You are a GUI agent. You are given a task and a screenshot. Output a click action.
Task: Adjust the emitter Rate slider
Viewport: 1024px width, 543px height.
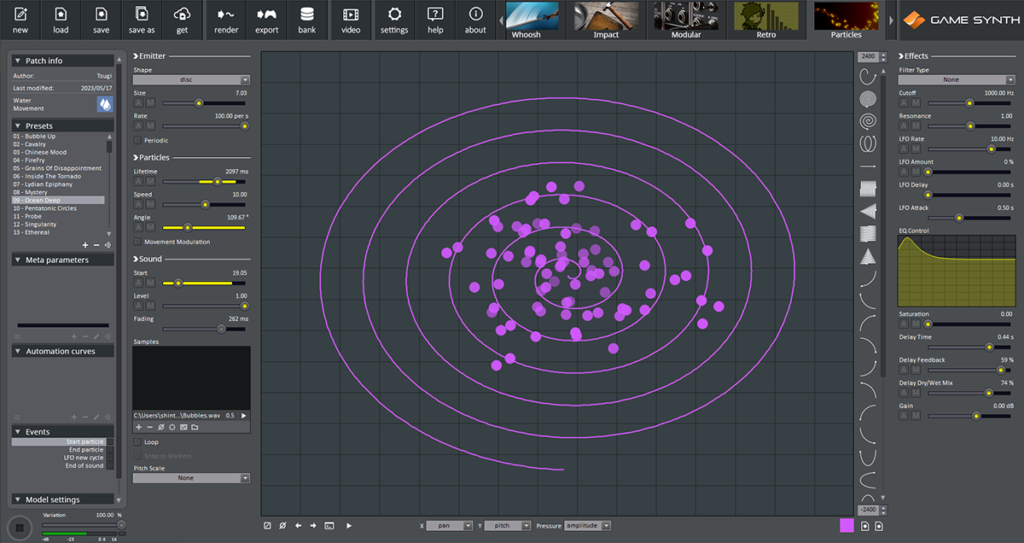tap(204, 126)
